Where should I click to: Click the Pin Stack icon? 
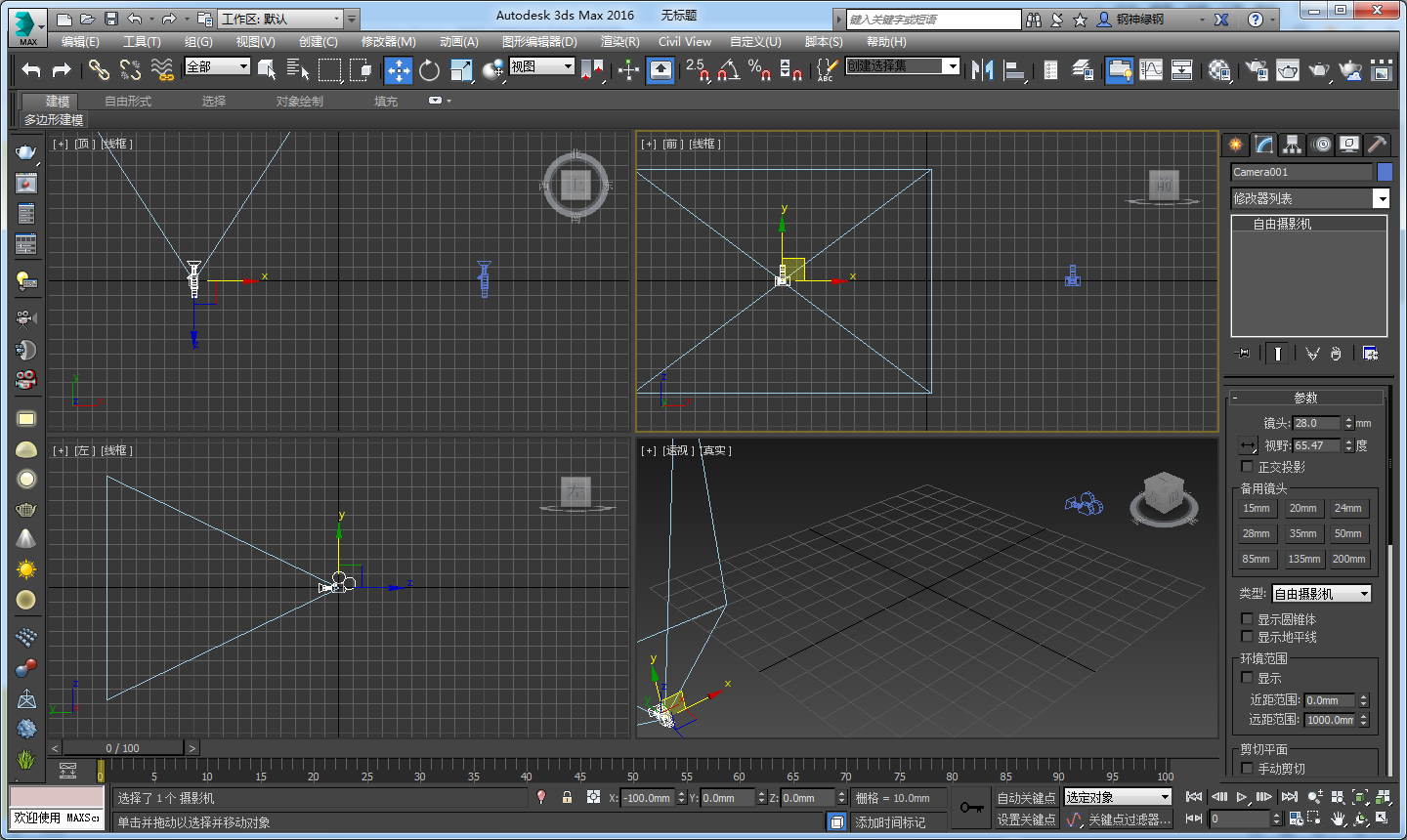click(x=1242, y=353)
